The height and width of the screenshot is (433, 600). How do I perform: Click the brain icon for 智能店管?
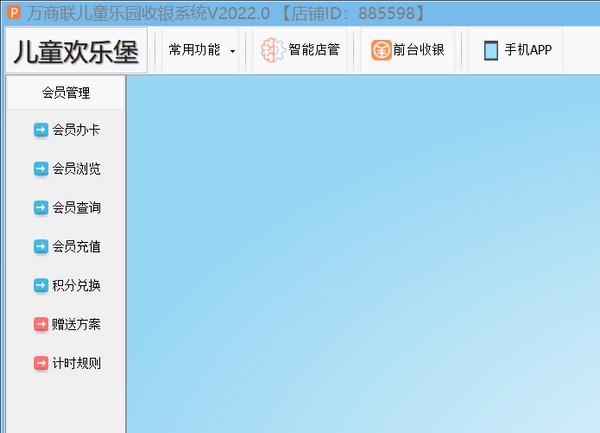[x=272, y=51]
